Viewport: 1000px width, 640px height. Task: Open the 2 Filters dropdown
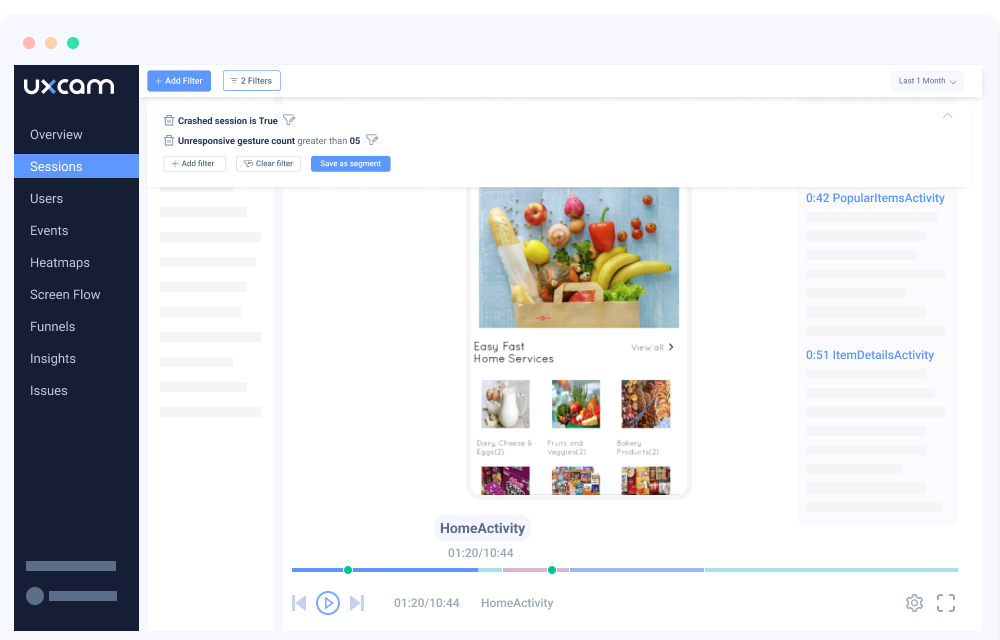[252, 81]
